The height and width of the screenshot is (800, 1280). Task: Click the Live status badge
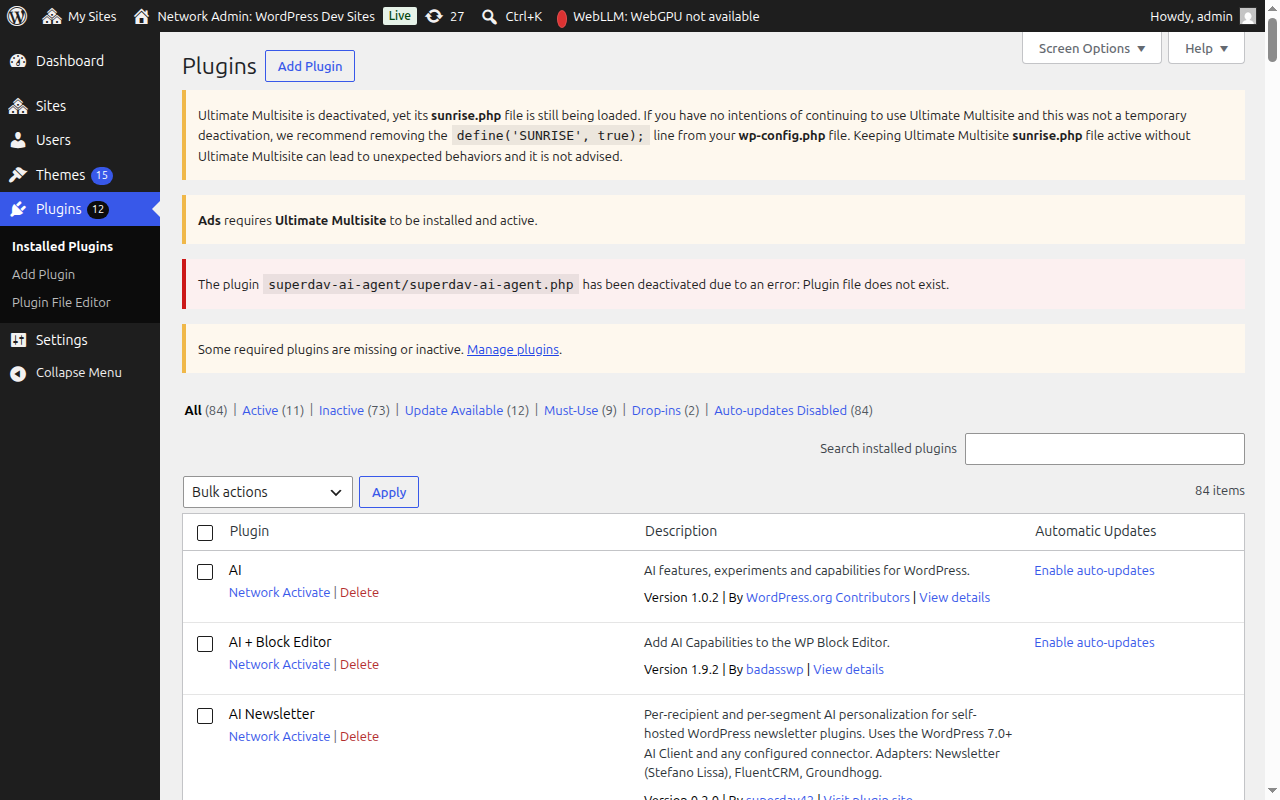pos(400,16)
